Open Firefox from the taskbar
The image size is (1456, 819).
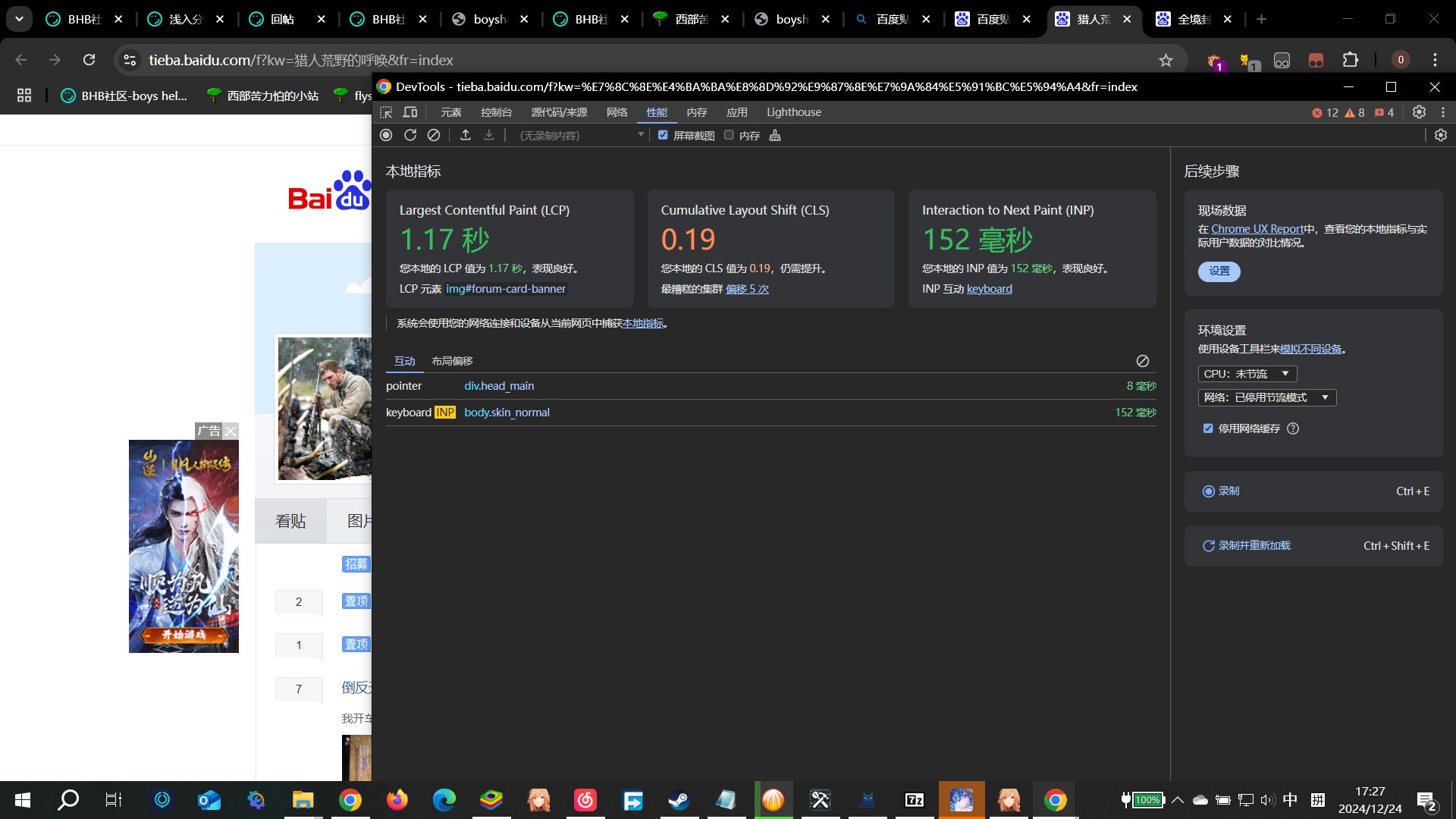click(397, 800)
